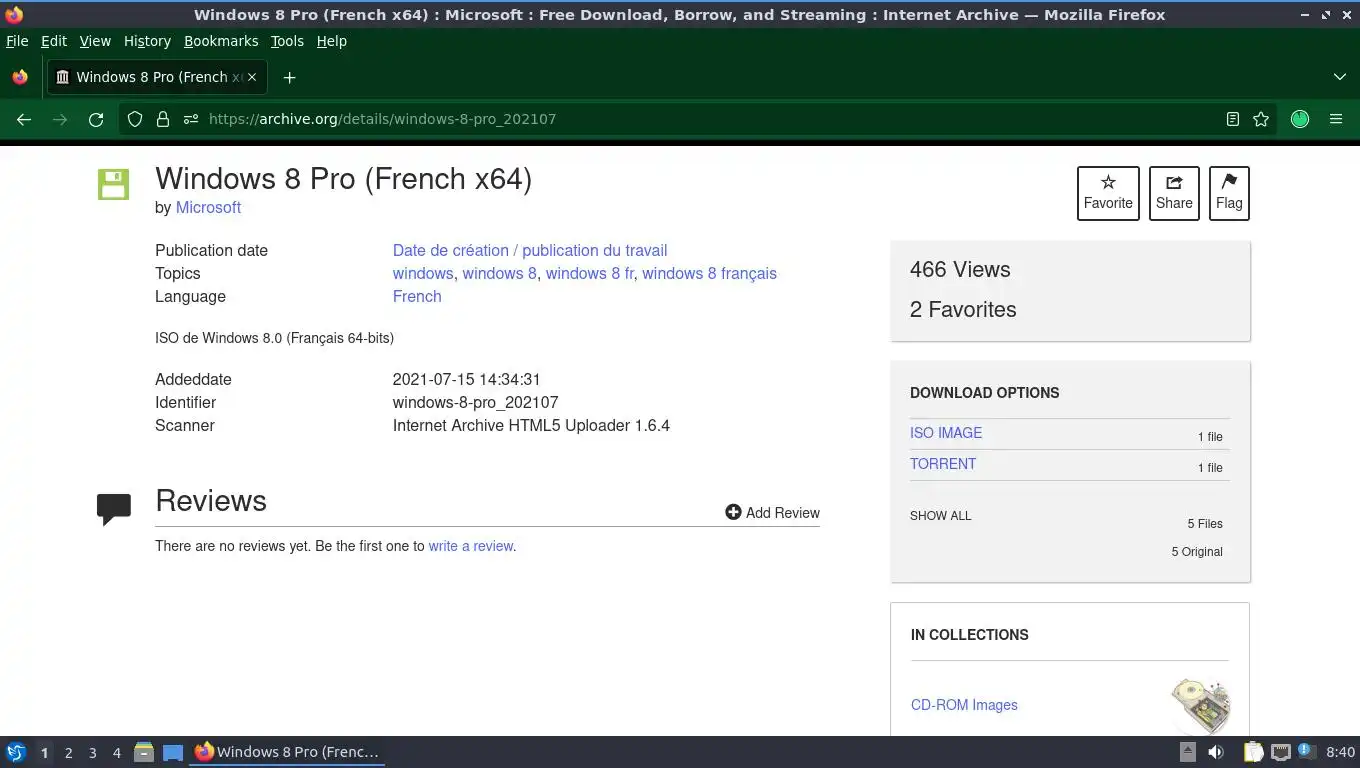Select the Windows 8 Pro browser tab

click(x=155, y=77)
